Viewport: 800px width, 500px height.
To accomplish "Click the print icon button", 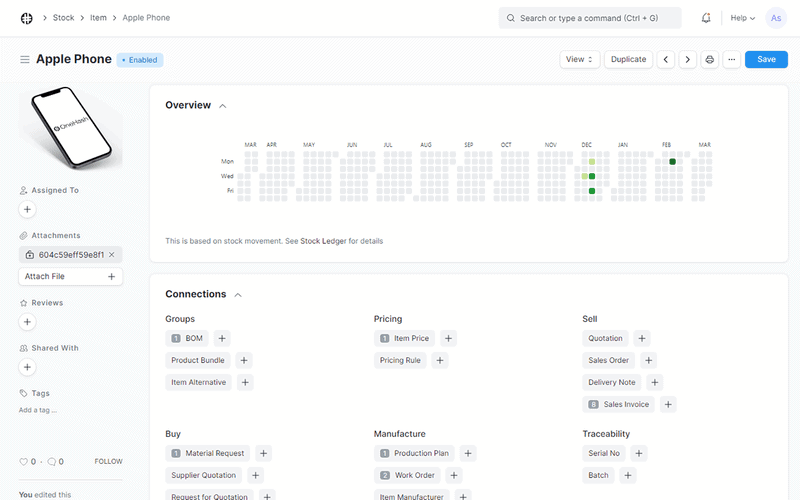I will click(x=710, y=60).
